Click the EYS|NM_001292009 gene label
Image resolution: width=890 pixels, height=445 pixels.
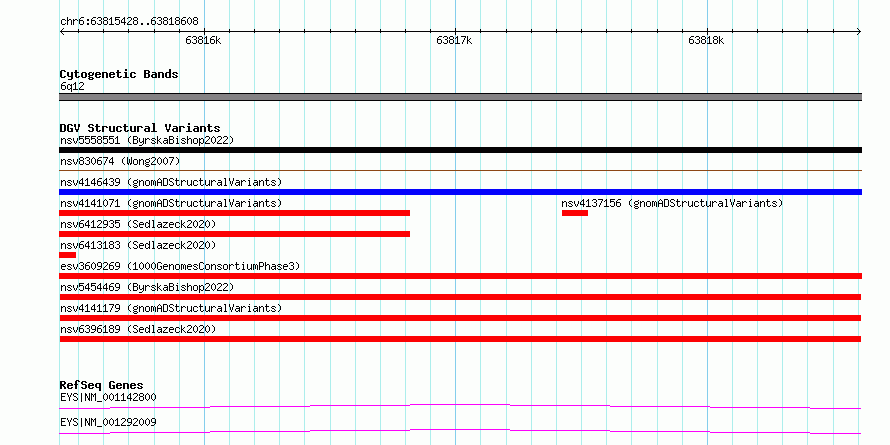click(108, 423)
